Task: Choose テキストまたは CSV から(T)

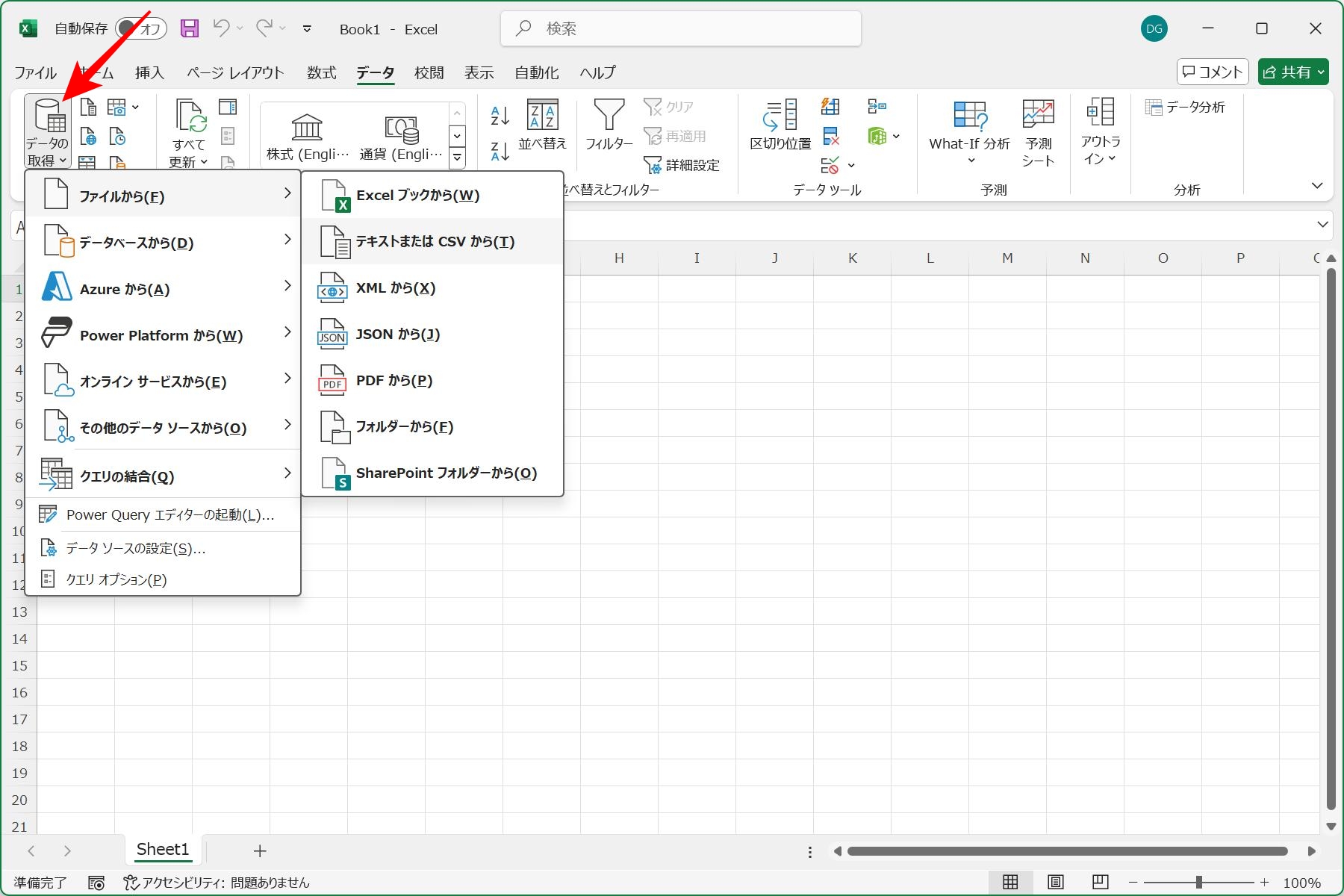Action: pos(432,241)
